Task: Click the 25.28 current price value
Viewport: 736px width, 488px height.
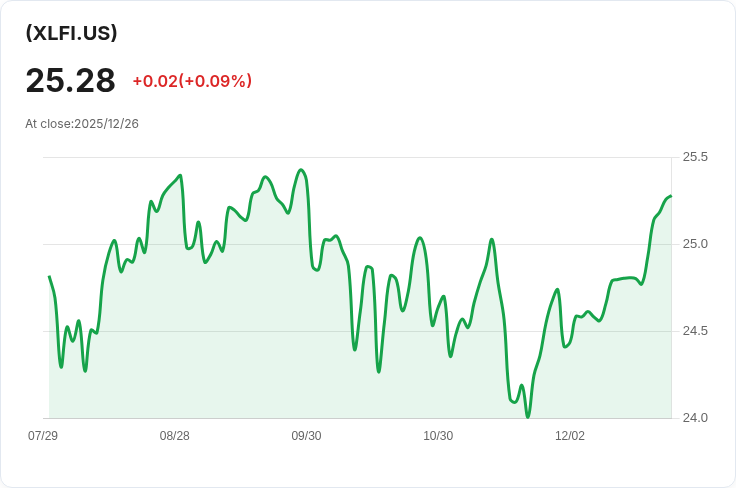Action: coord(70,81)
